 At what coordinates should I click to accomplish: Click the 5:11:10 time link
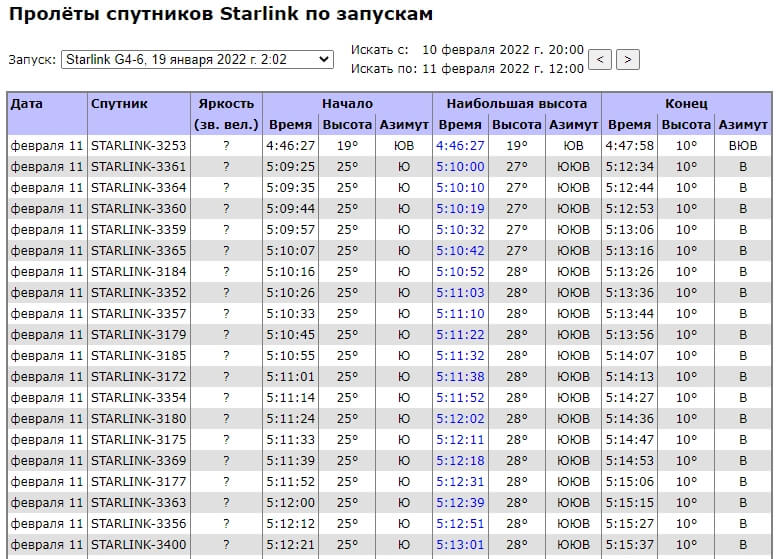click(x=460, y=313)
